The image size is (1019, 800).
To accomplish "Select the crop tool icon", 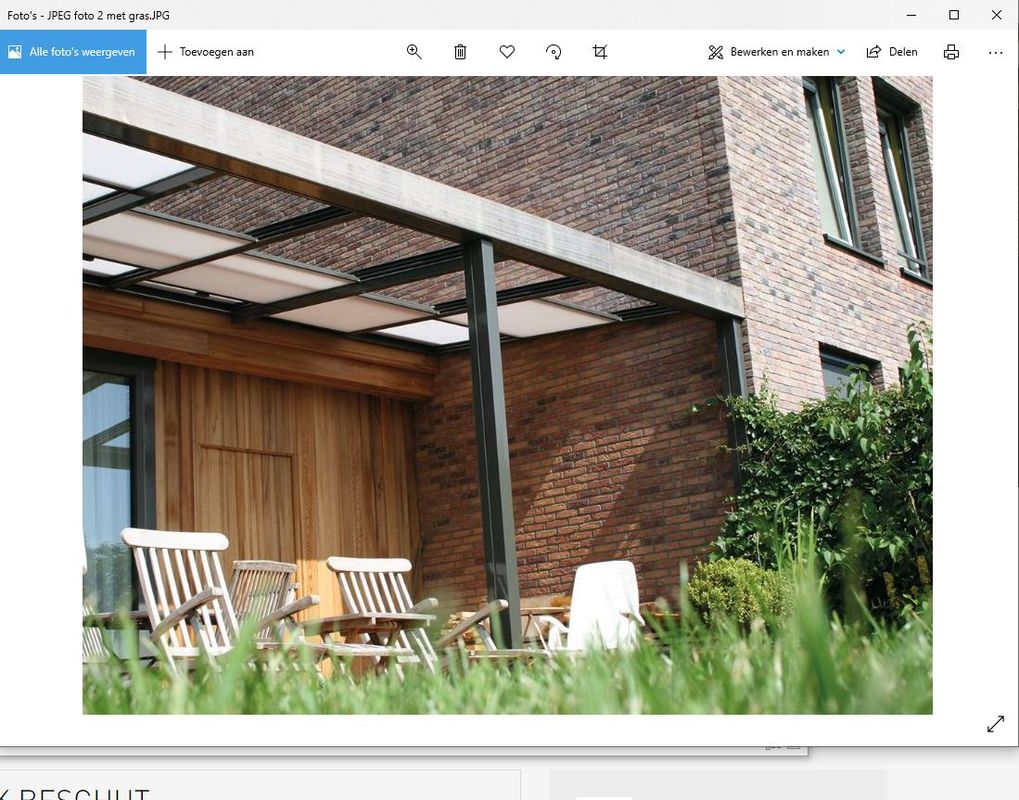I will click(600, 52).
